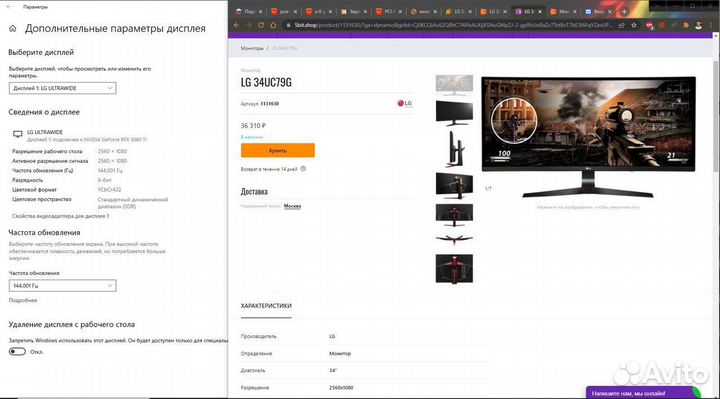Close the 'Мон' browser tab

click(575, 11)
